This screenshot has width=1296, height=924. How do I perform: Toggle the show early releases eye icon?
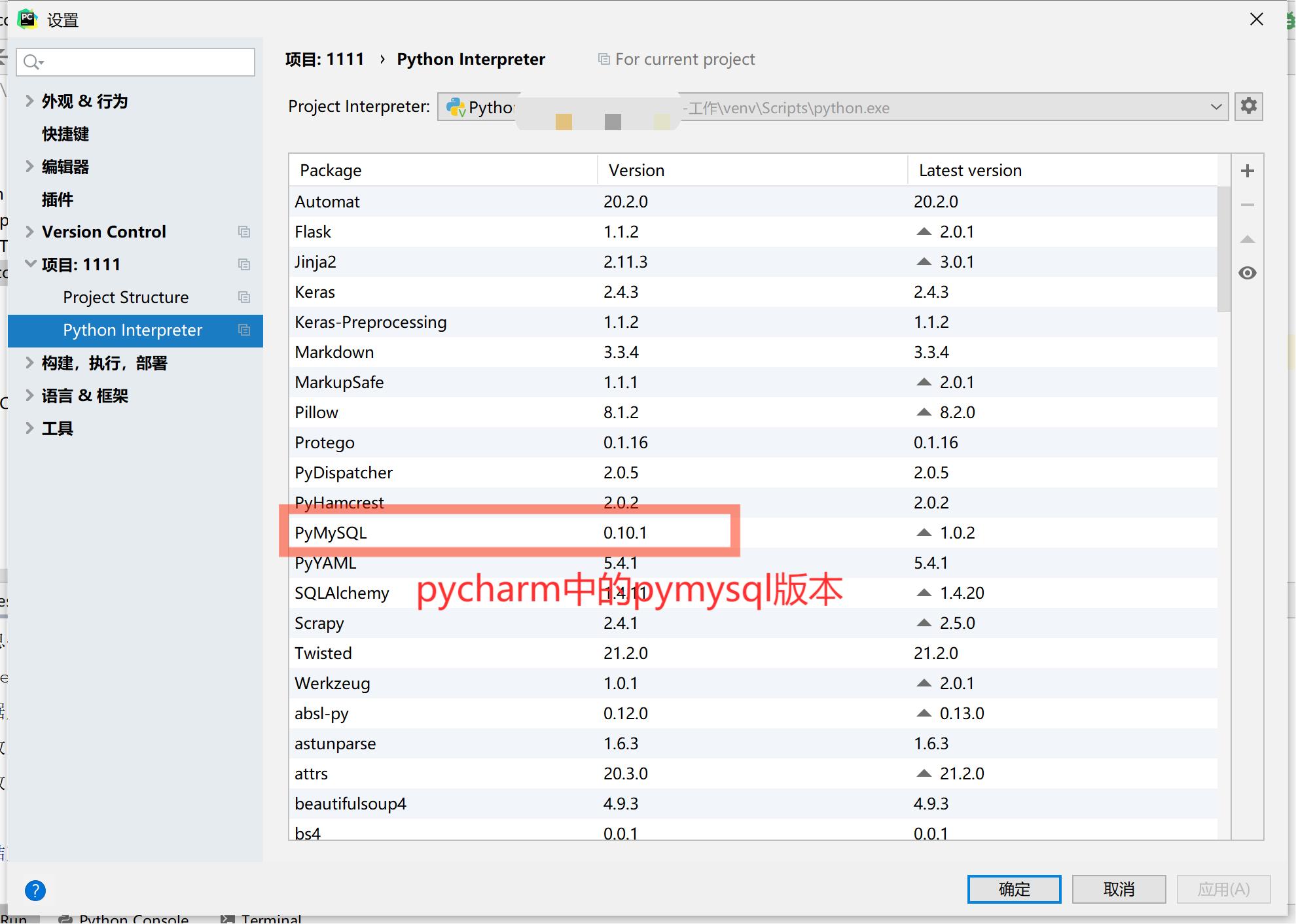[1248, 273]
